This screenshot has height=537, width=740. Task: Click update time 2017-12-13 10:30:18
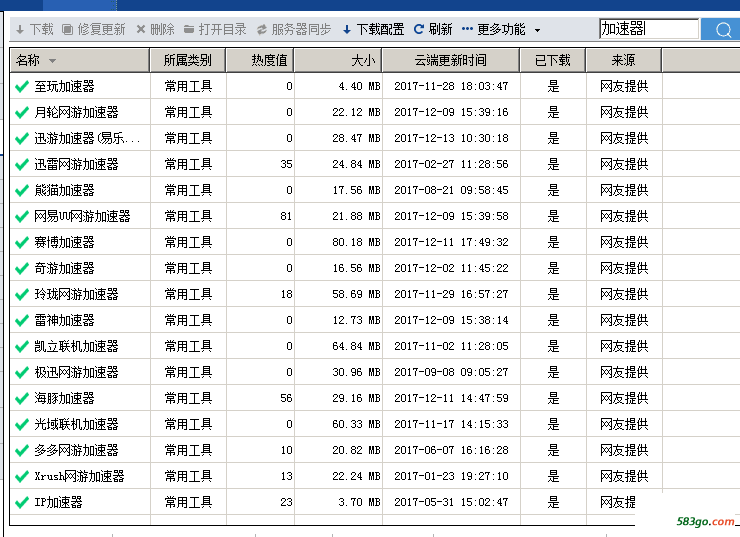click(451, 138)
